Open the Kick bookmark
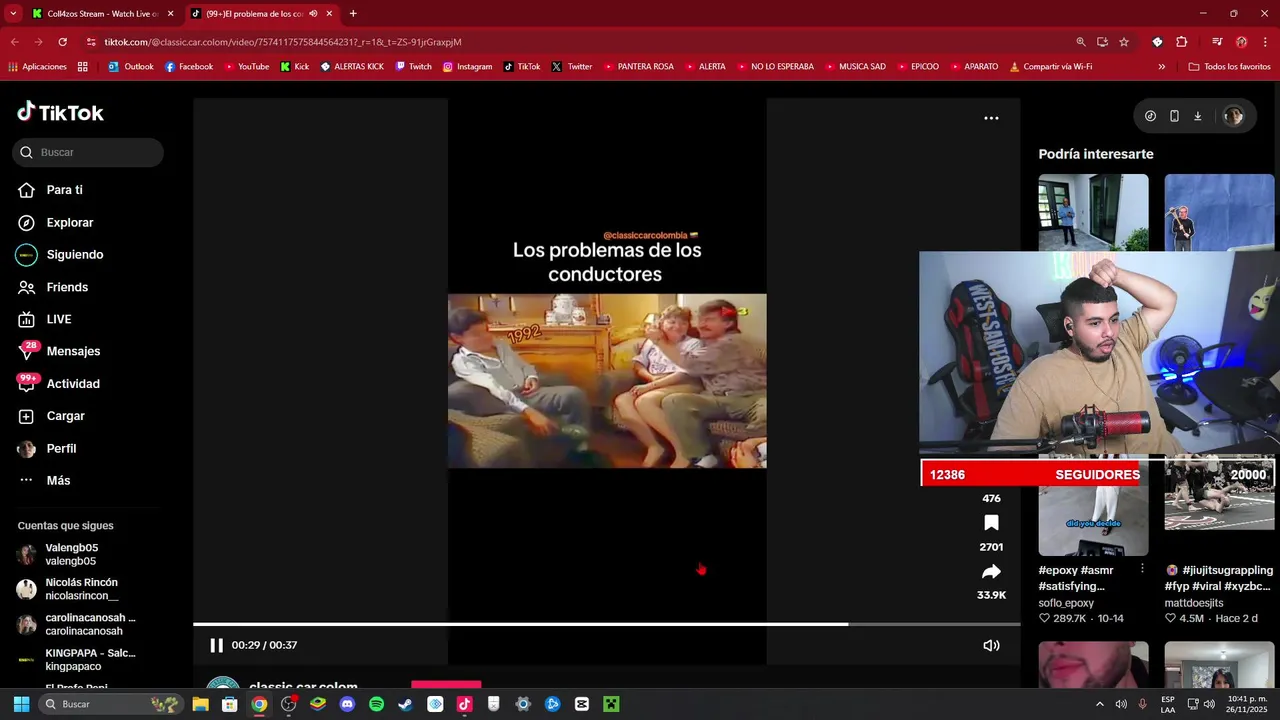The height and width of the screenshot is (720, 1280). coord(294,67)
